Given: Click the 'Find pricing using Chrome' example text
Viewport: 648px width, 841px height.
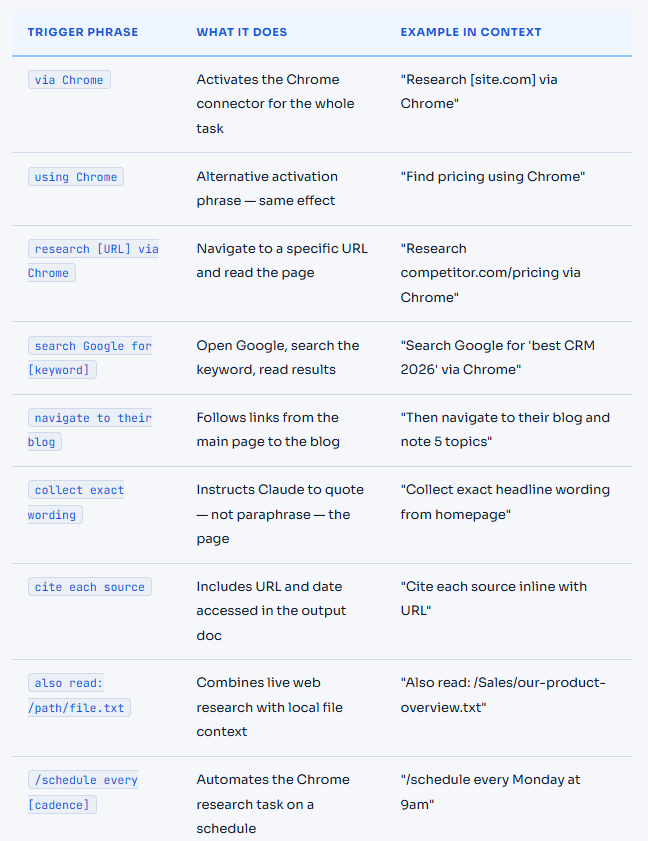Looking at the screenshot, I should 492,176.
